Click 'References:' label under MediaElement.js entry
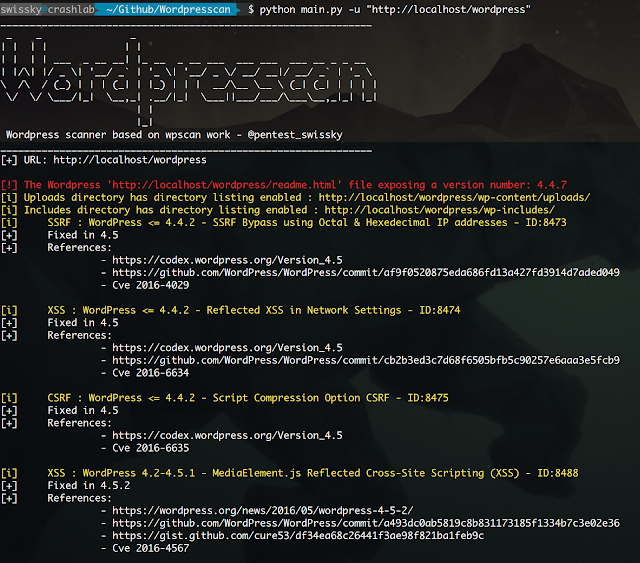Viewport: 640px width, 563px height. (x=79, y=498)
